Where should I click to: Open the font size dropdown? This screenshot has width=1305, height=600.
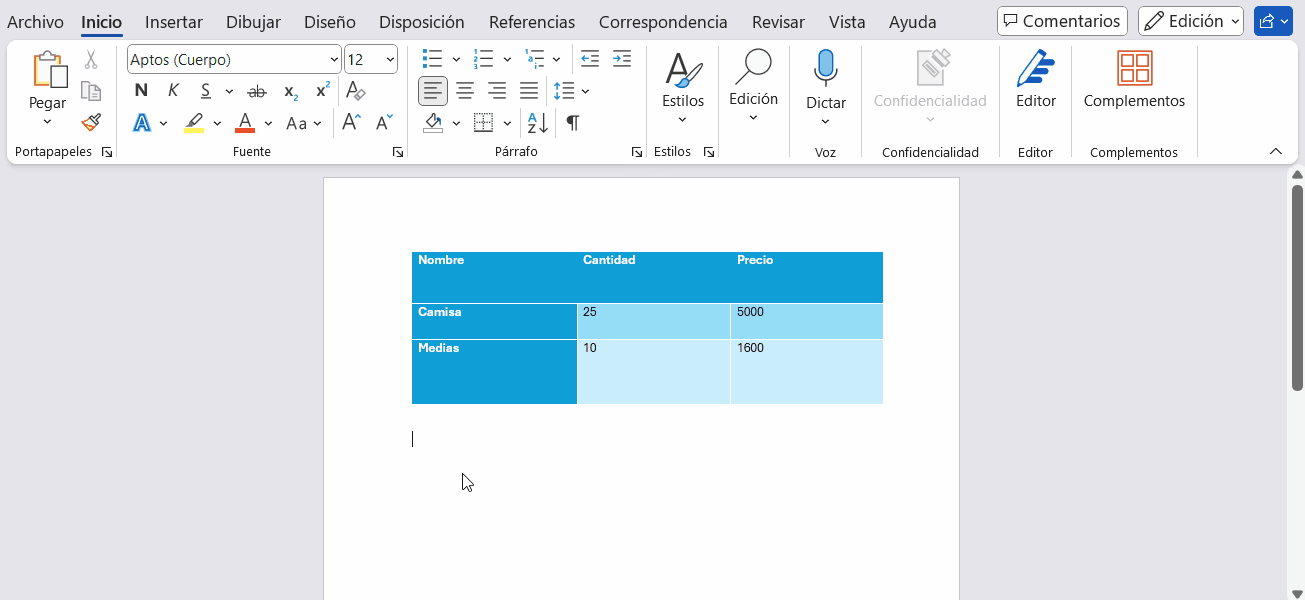[389, 60]
